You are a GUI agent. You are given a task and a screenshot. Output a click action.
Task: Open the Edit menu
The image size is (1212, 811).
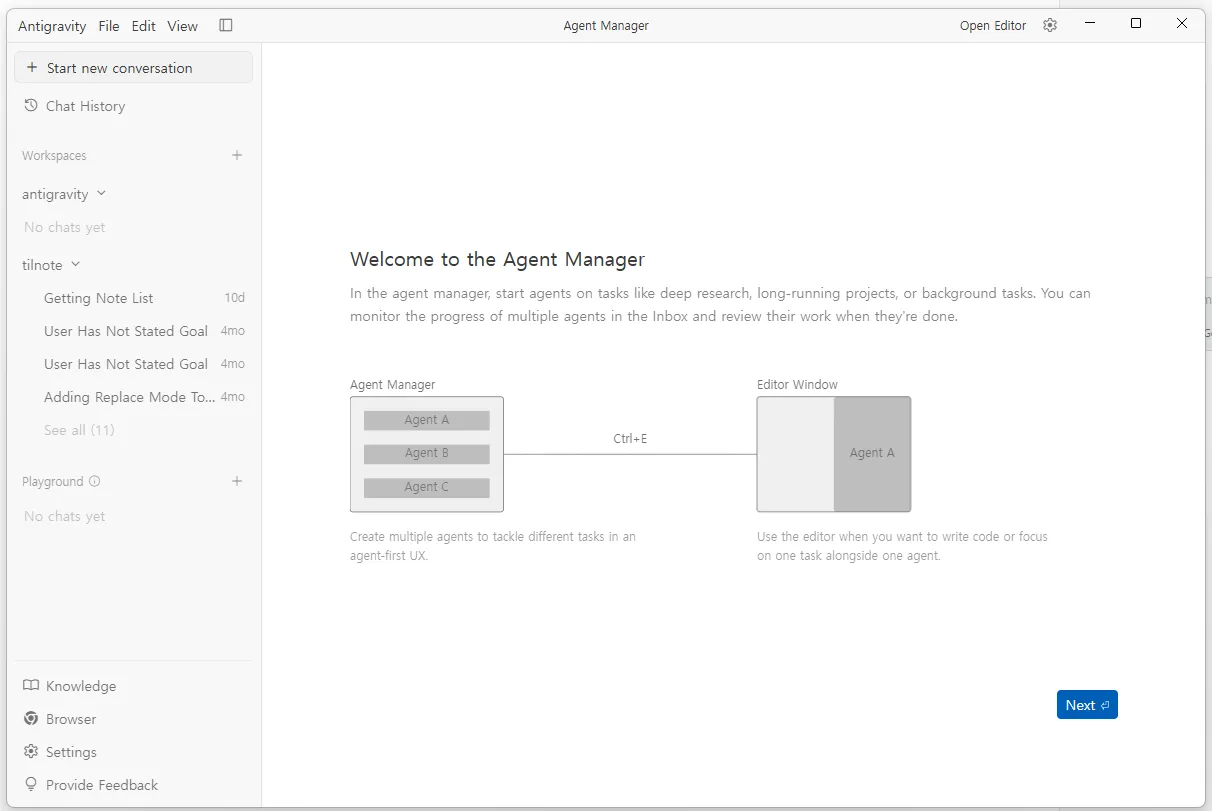[x=144, y=26]
